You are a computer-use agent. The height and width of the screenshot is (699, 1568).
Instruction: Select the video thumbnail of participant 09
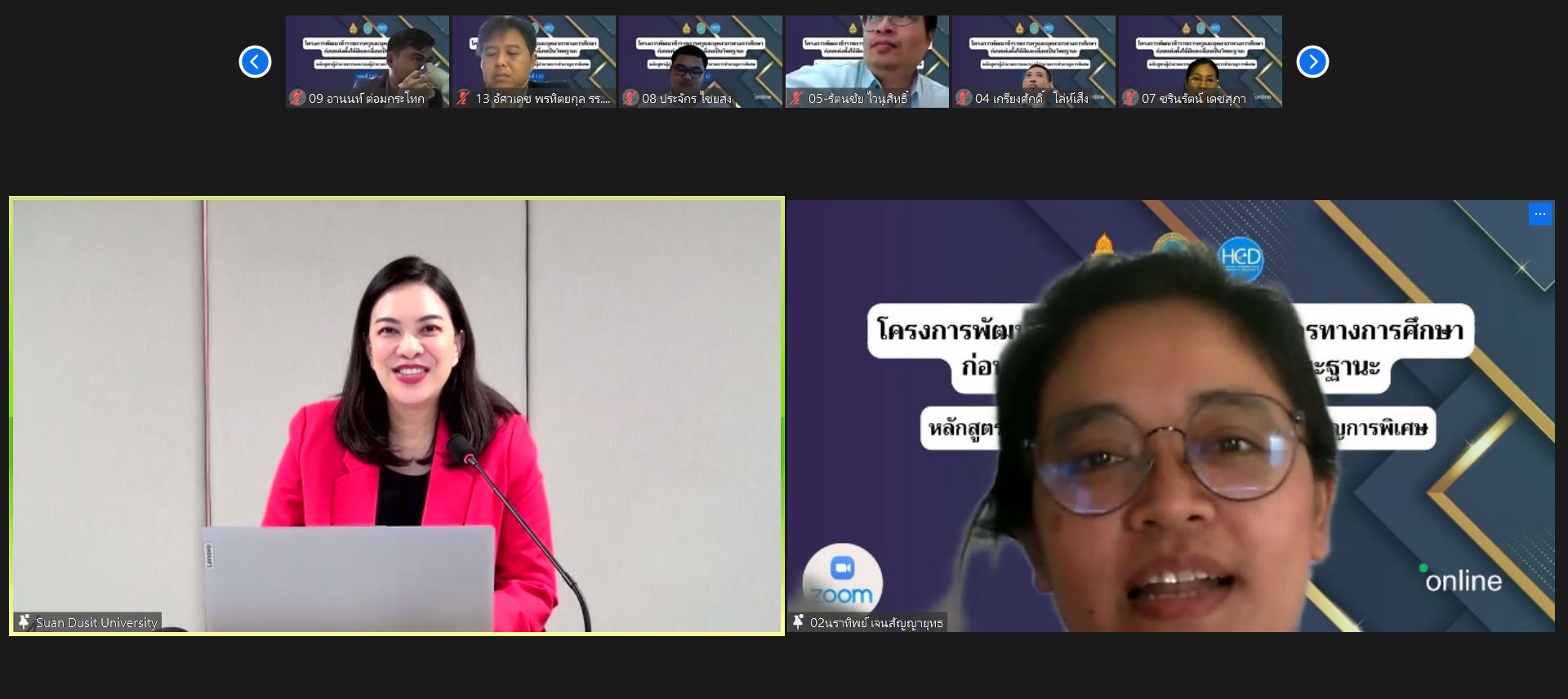click(367, 61)
